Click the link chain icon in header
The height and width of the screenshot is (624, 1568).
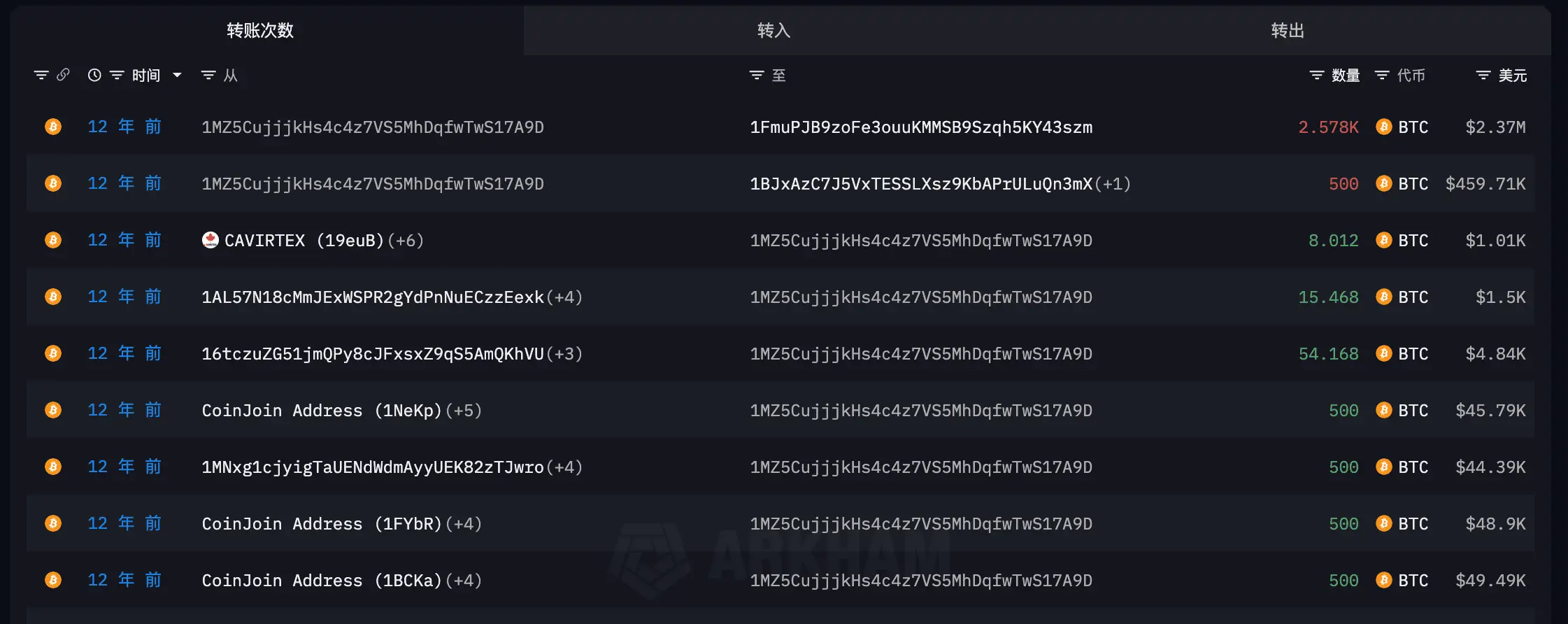click(63, 75)
